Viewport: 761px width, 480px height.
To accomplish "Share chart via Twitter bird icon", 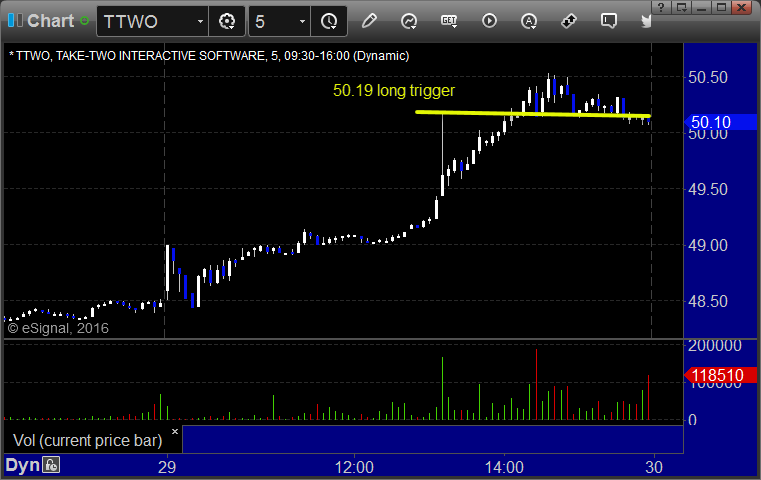I will tap(646, 21).
